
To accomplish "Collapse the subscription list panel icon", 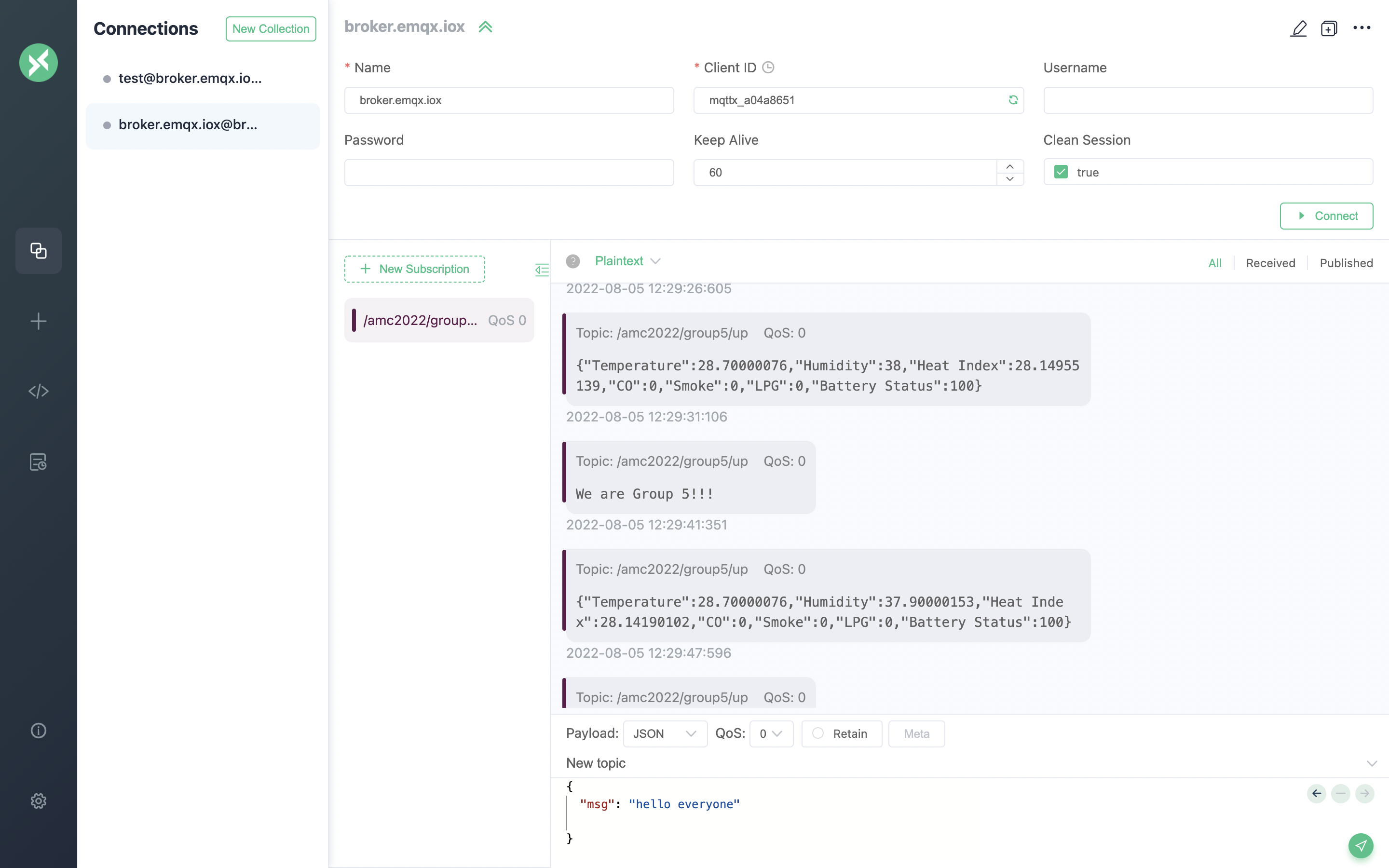I will tap(541, 269).
